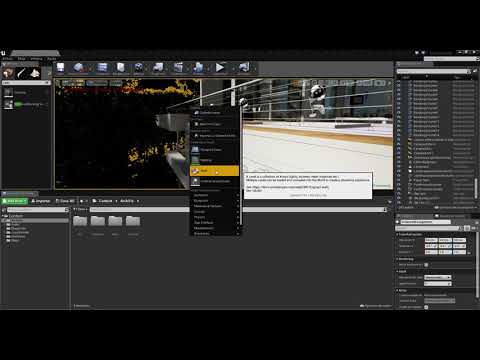This screenshot has height=360, width=480.
Task: Toggle the lock scale icon in Transform
Action: click(x=469, y=252)
